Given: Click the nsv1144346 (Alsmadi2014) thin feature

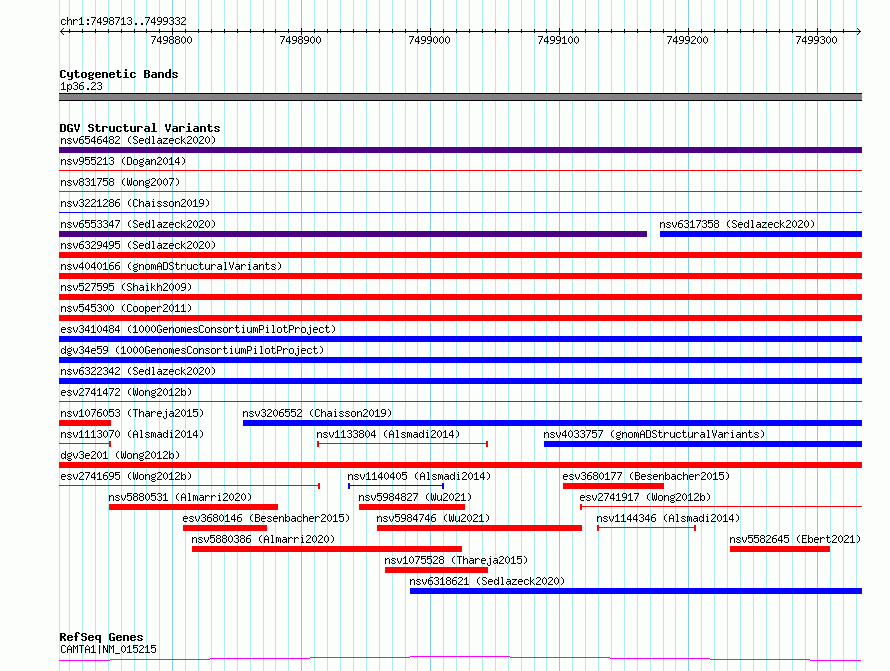Looking at the screenshot, I should [x=646, y=527].
